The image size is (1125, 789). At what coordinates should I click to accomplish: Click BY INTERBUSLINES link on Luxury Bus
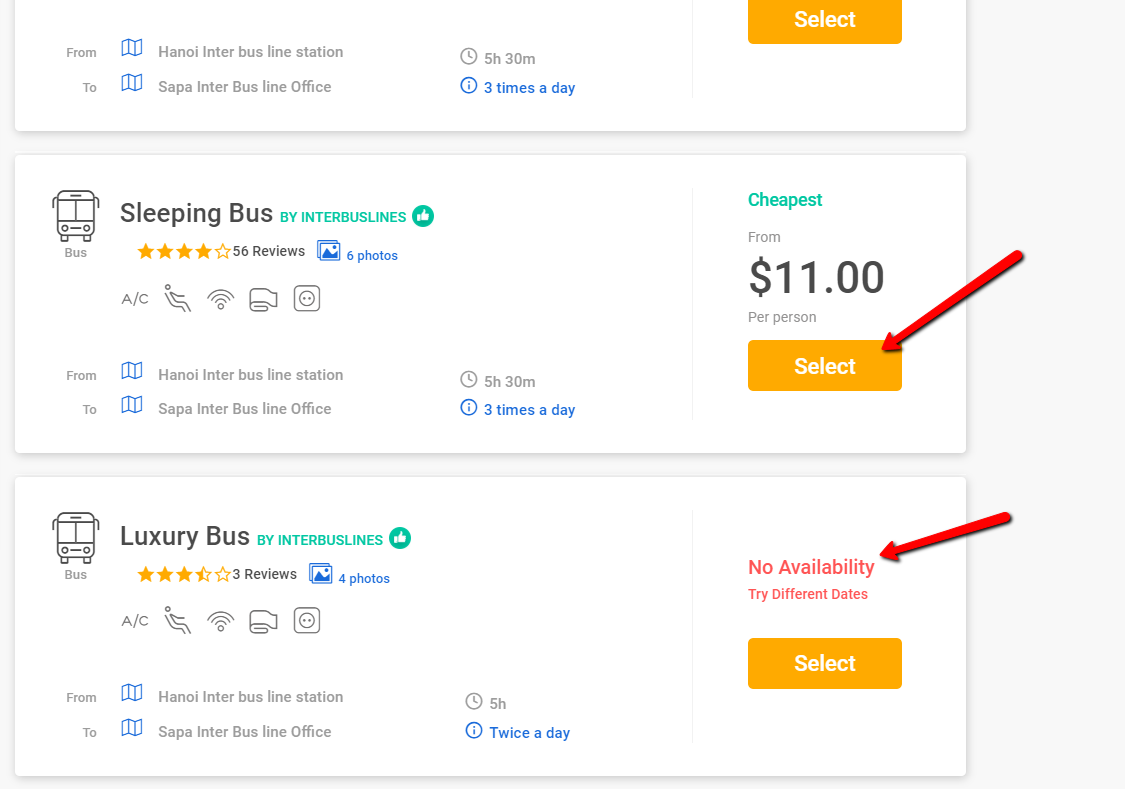[320, 540]
